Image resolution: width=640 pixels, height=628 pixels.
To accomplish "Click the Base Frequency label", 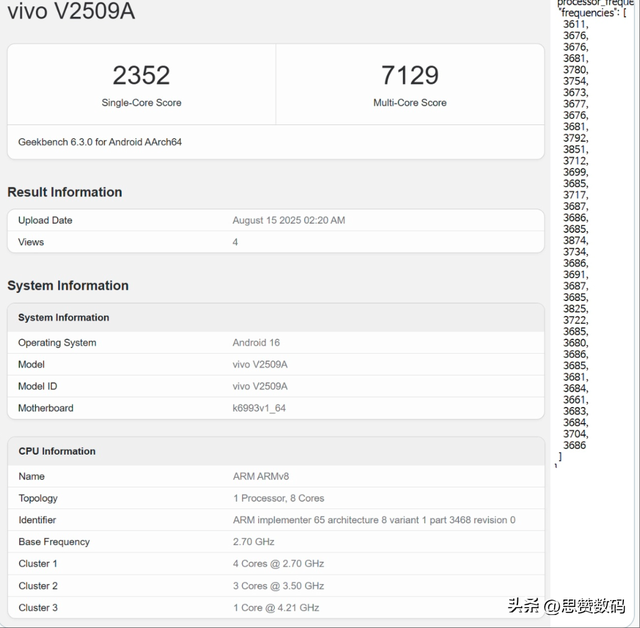I will (x=54, y=542).
